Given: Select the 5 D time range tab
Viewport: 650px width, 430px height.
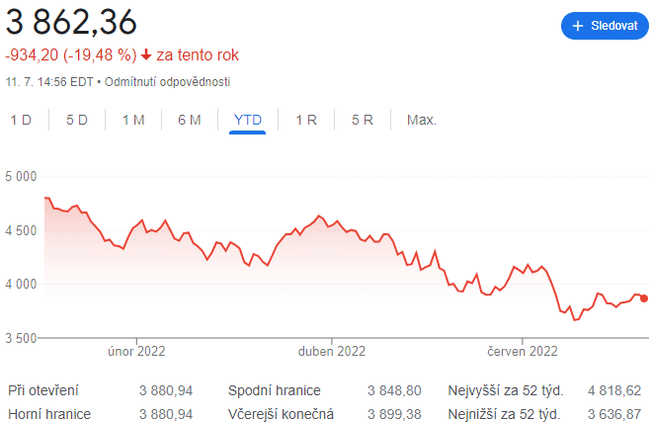Looking at the screenshot, I should coord(77,120).
